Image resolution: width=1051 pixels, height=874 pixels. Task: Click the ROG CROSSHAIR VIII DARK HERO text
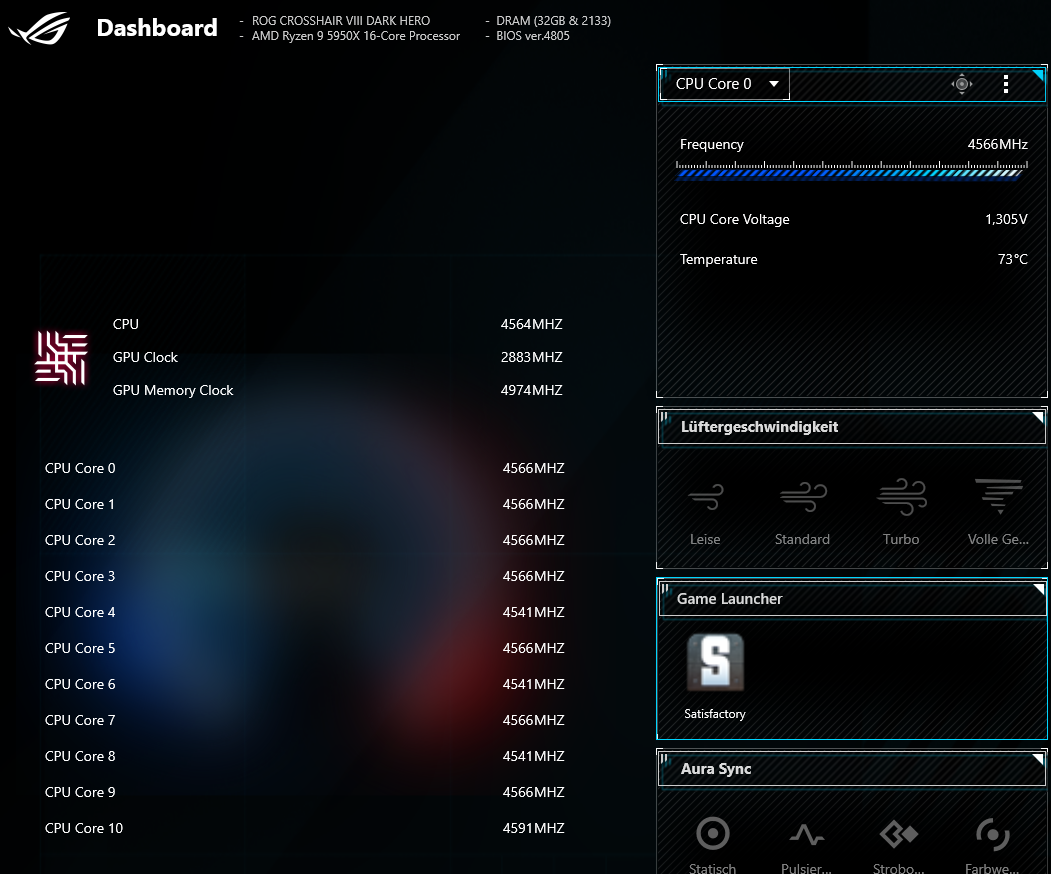point(341,21)
